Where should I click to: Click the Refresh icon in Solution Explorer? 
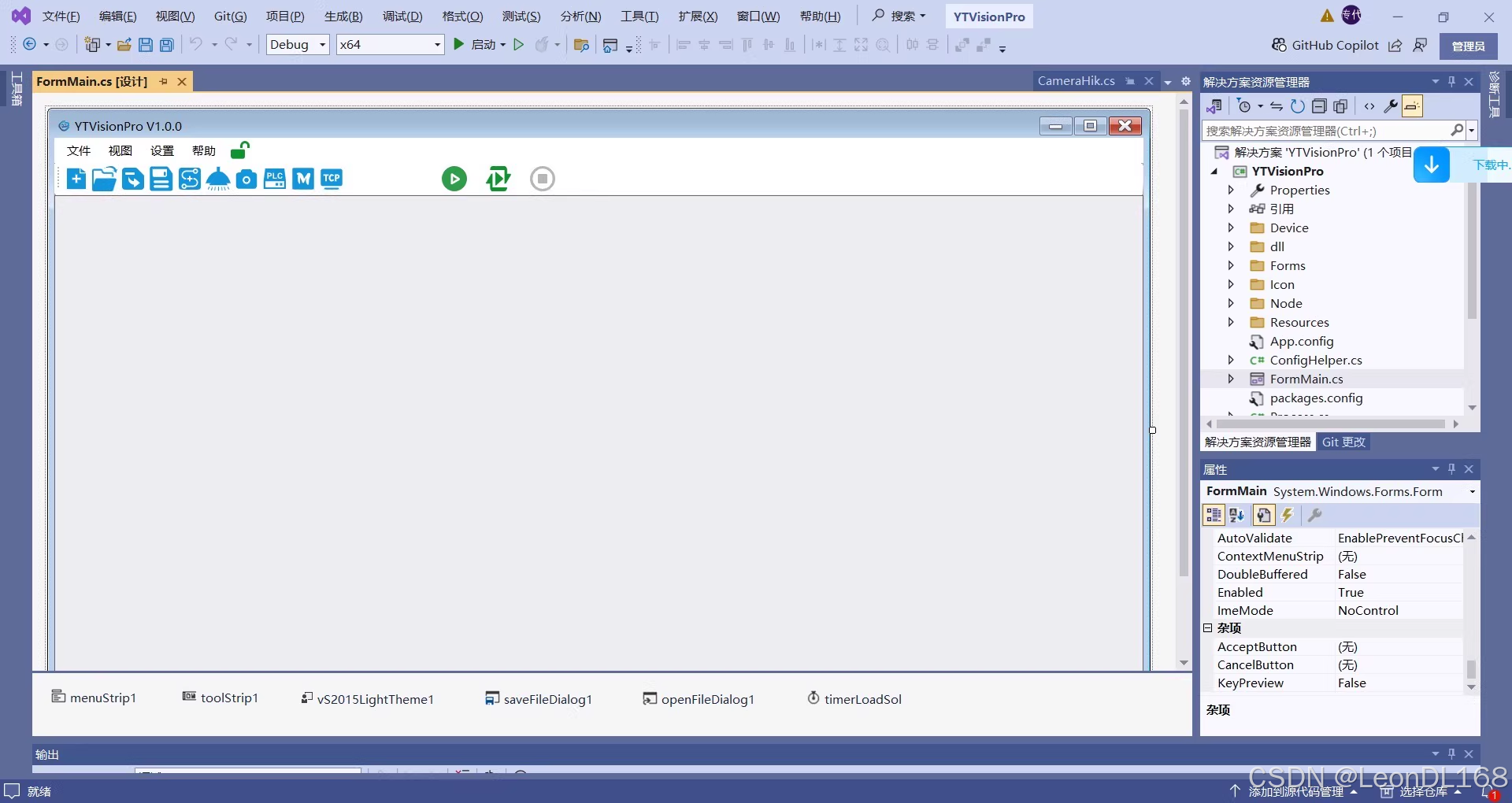tap(1297, 106)
